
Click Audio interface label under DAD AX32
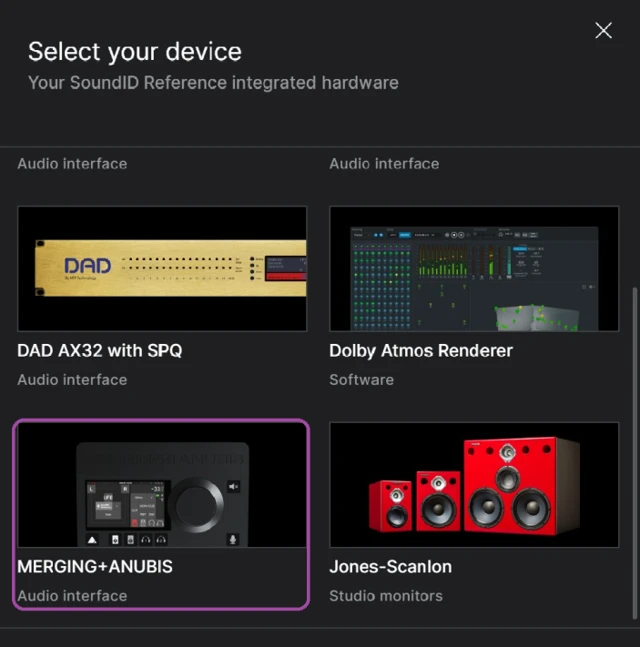tap(72, 380)
